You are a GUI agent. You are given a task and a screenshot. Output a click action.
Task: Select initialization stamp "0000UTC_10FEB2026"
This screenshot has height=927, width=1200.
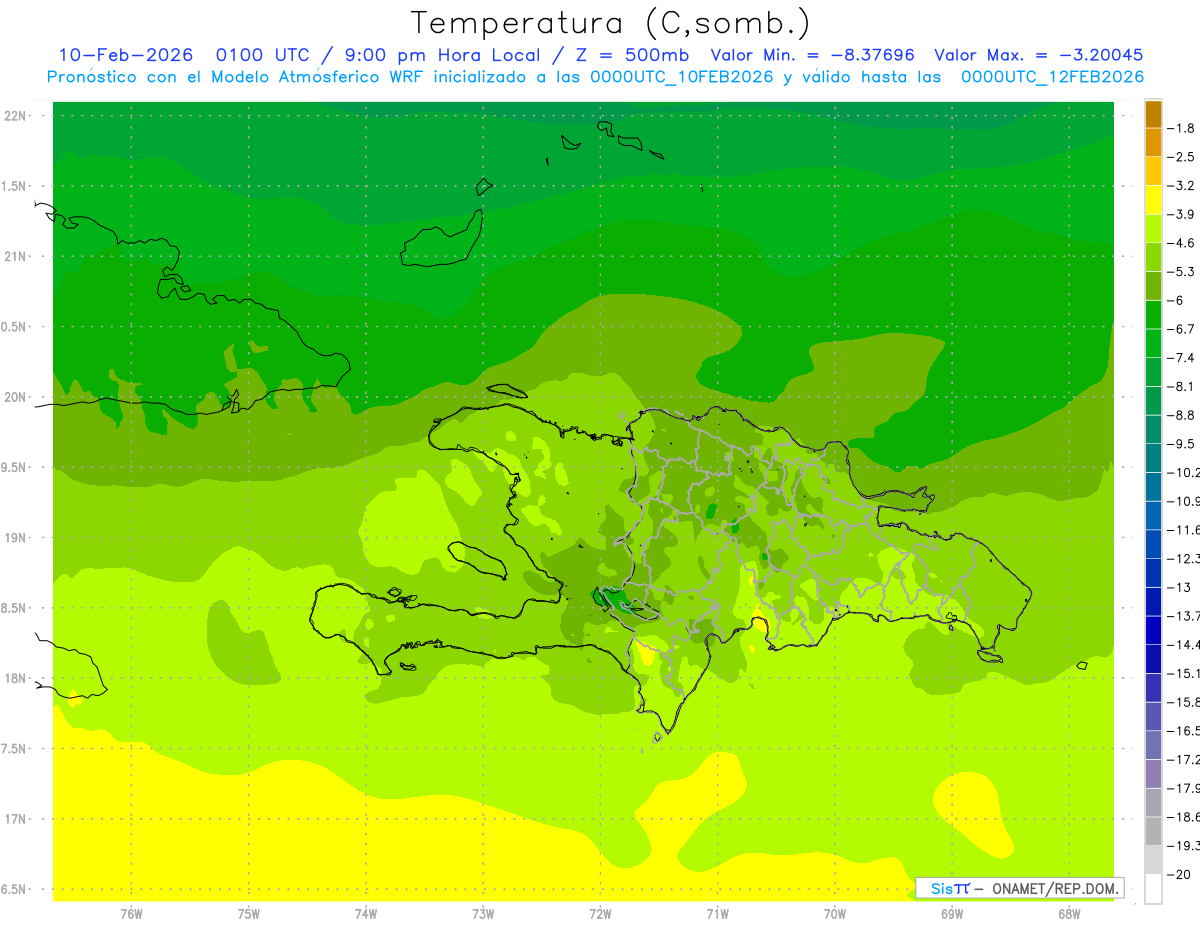[x=682, y=77]
